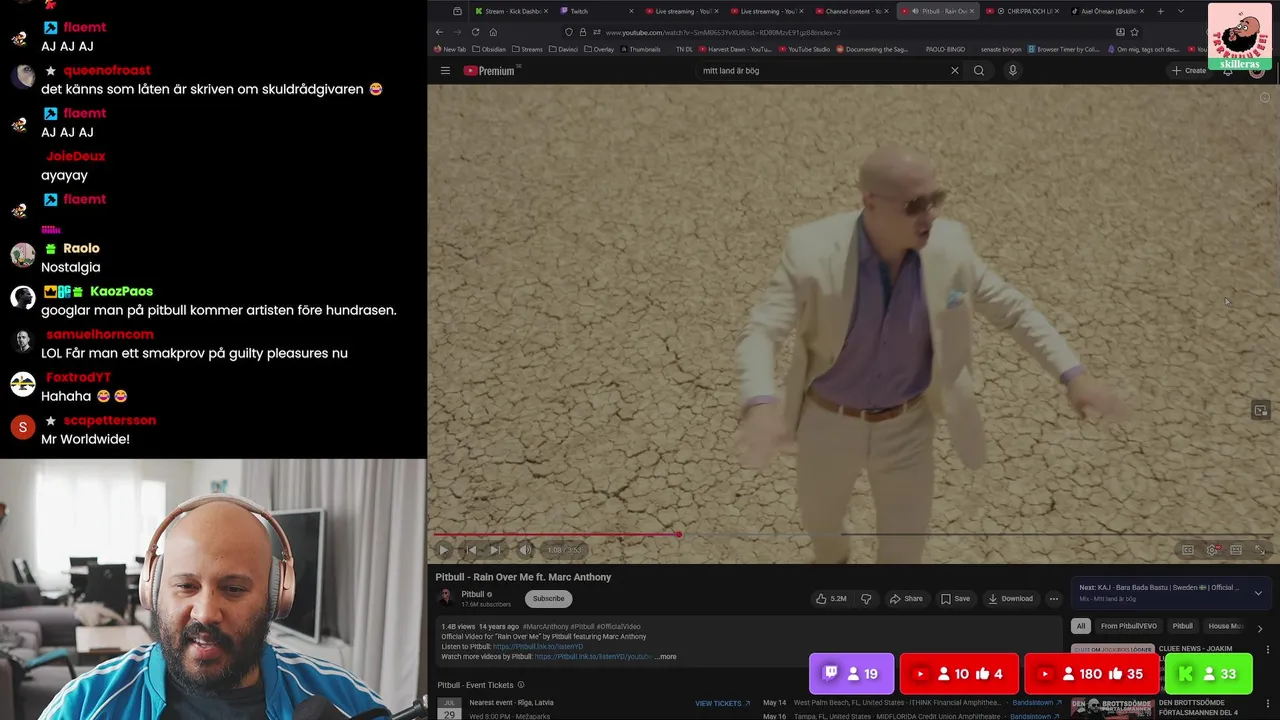Close the Pitbull - Rain Over tab
This screenshot has width=1280, height=720.
click(971, 11)
